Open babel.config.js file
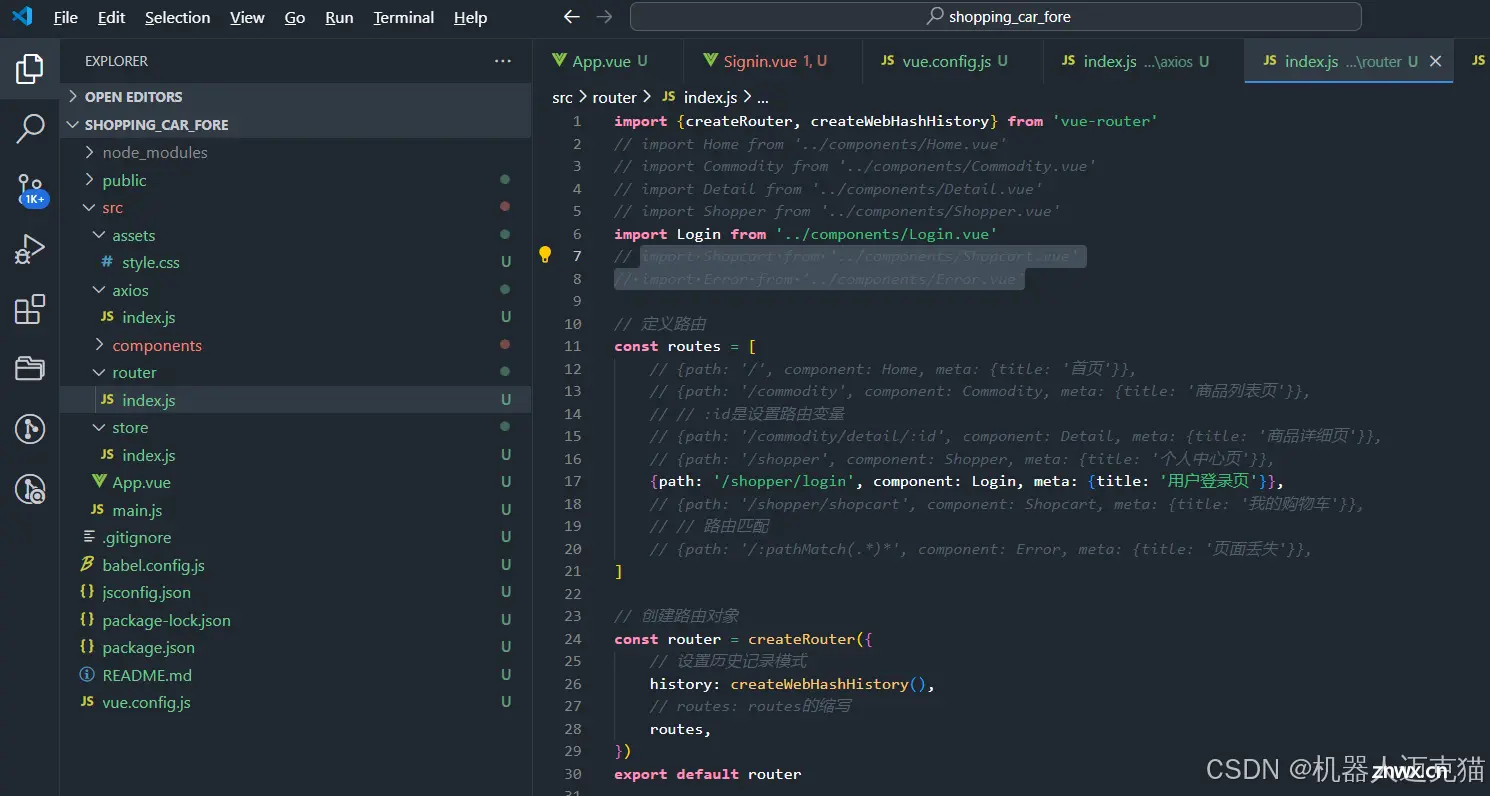The width and height of the screenshot is (1490, 796). (296, 565)
